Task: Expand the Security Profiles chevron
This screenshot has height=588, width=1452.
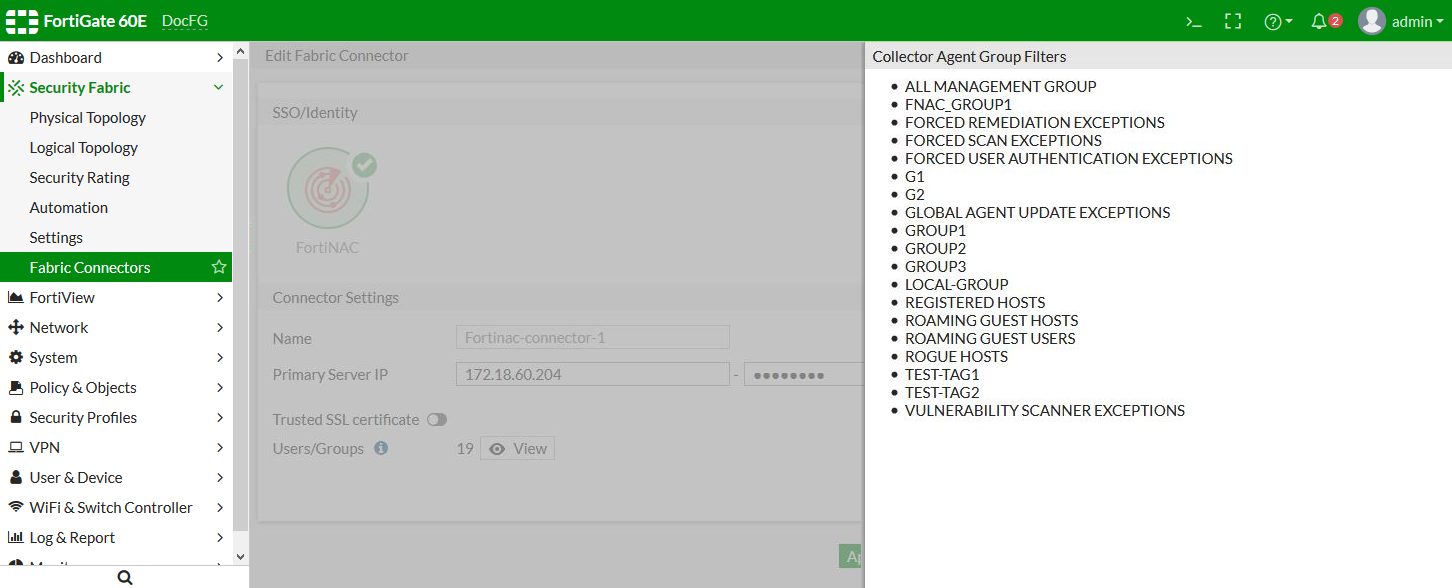Action: click(220, 417)
